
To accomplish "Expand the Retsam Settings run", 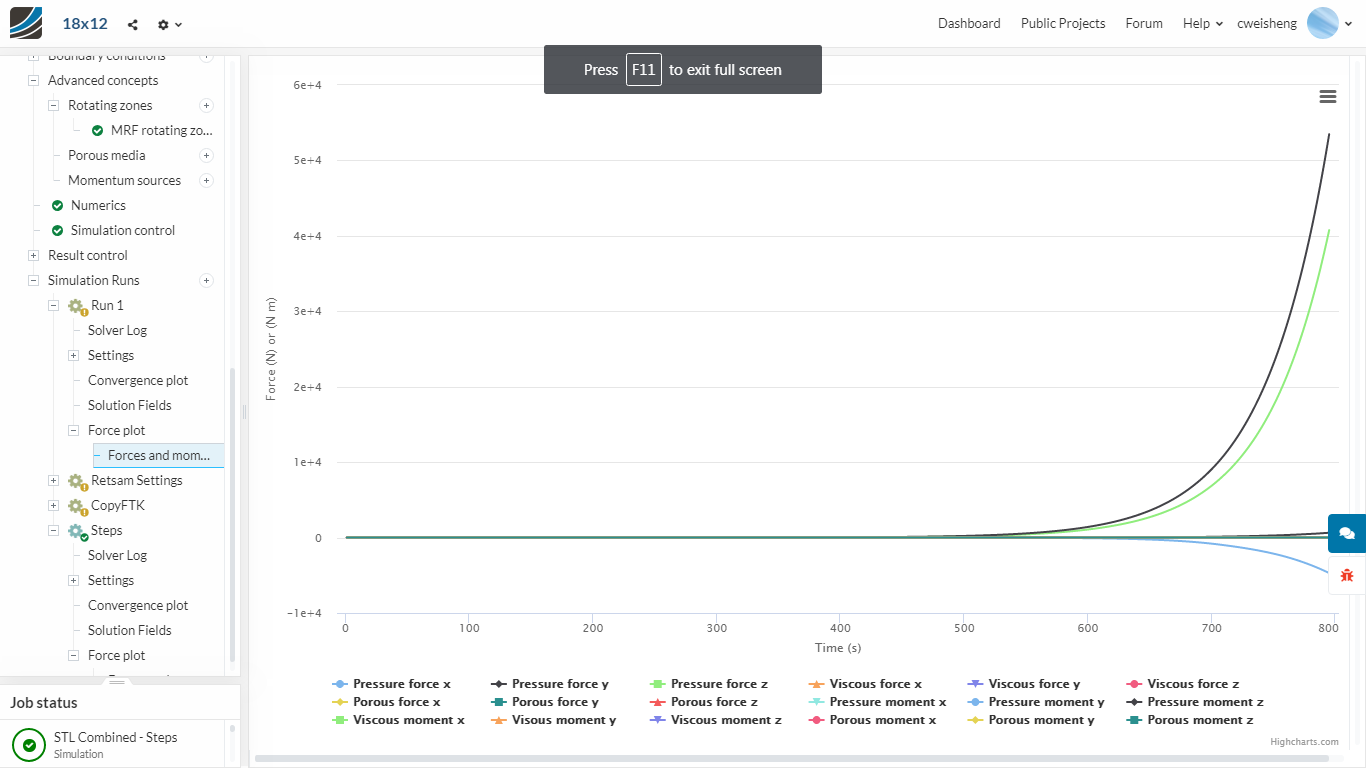I will click(54, 480).
